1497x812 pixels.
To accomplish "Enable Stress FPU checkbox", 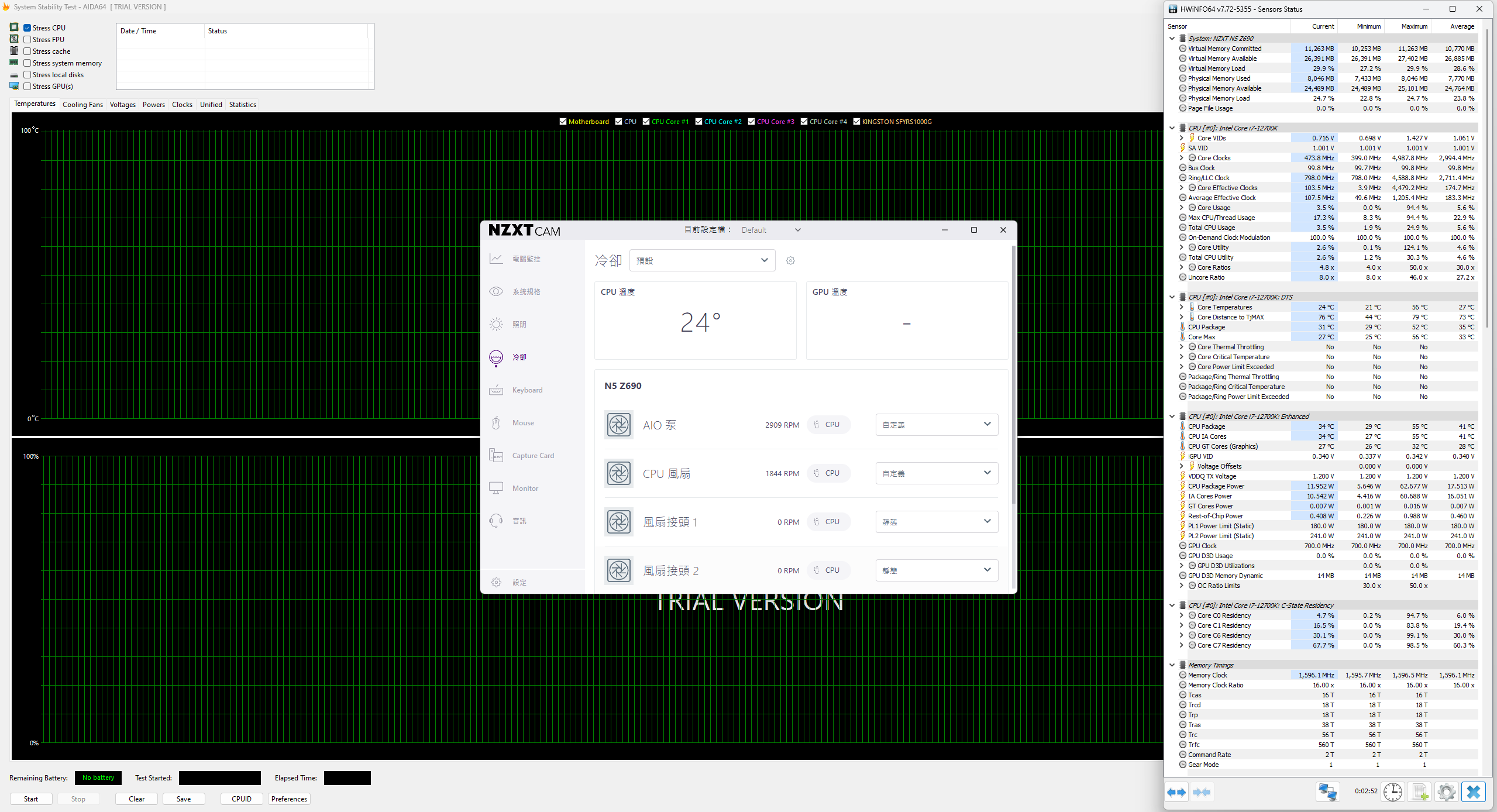I will (x=27, y=39).
